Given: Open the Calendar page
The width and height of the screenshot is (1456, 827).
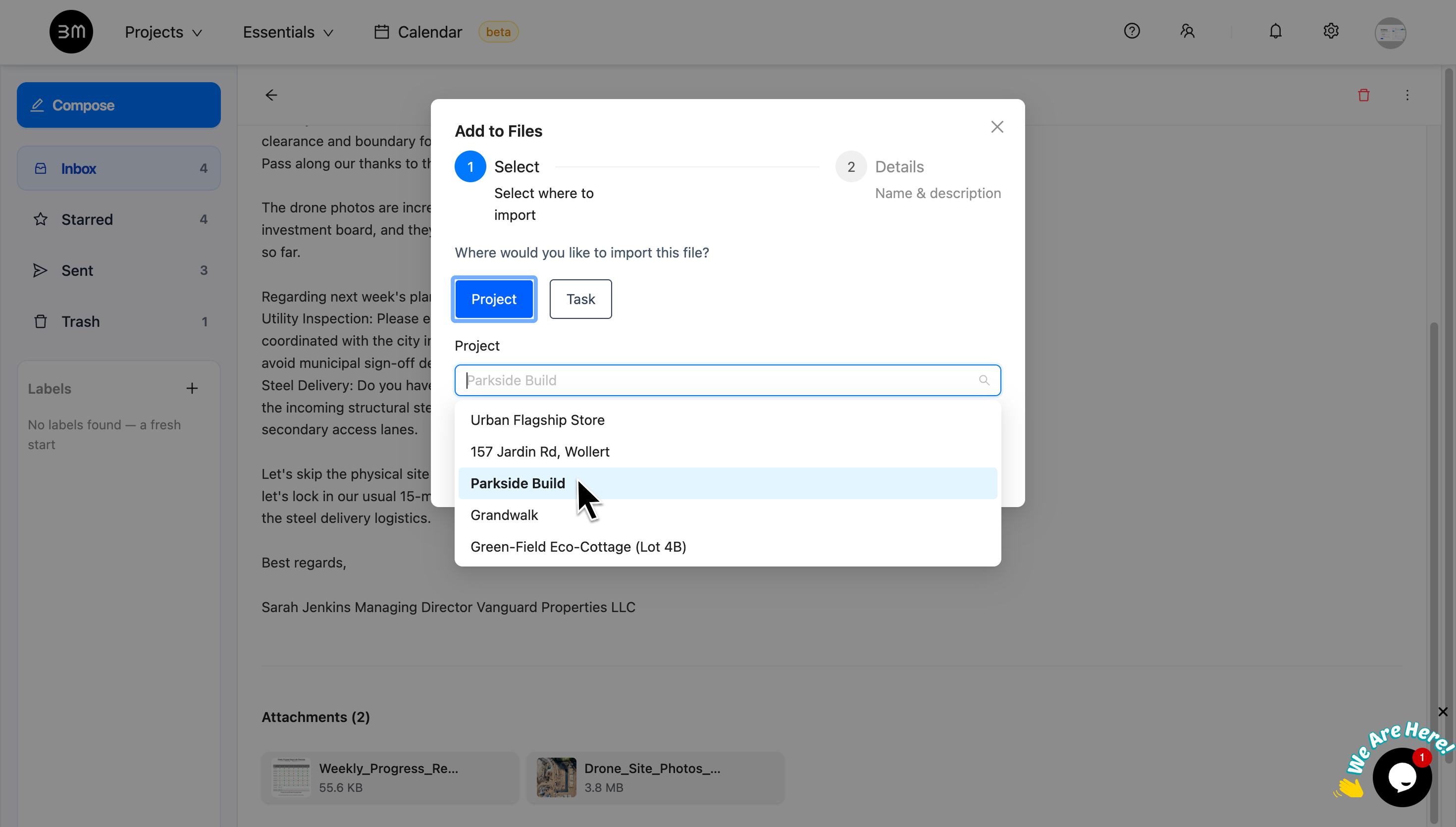Looking at the screenshot, I should tap(430, 32).
